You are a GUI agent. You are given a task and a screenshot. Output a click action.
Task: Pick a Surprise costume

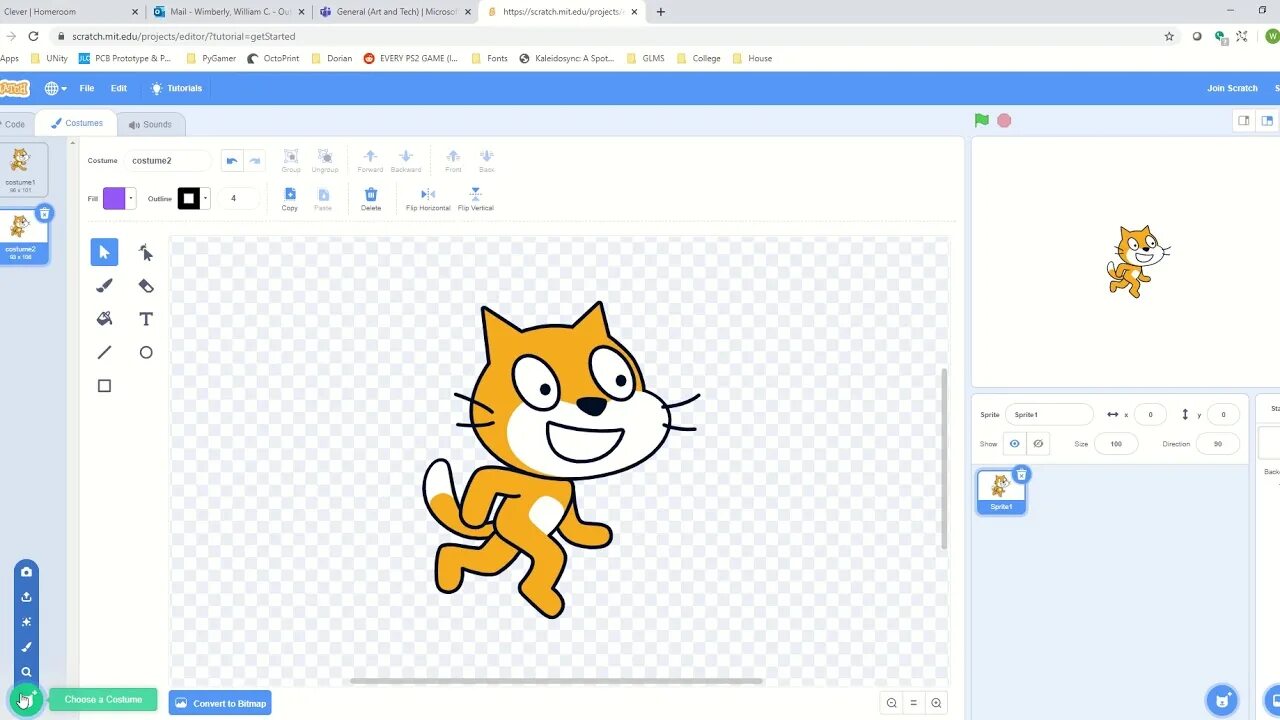26,622
